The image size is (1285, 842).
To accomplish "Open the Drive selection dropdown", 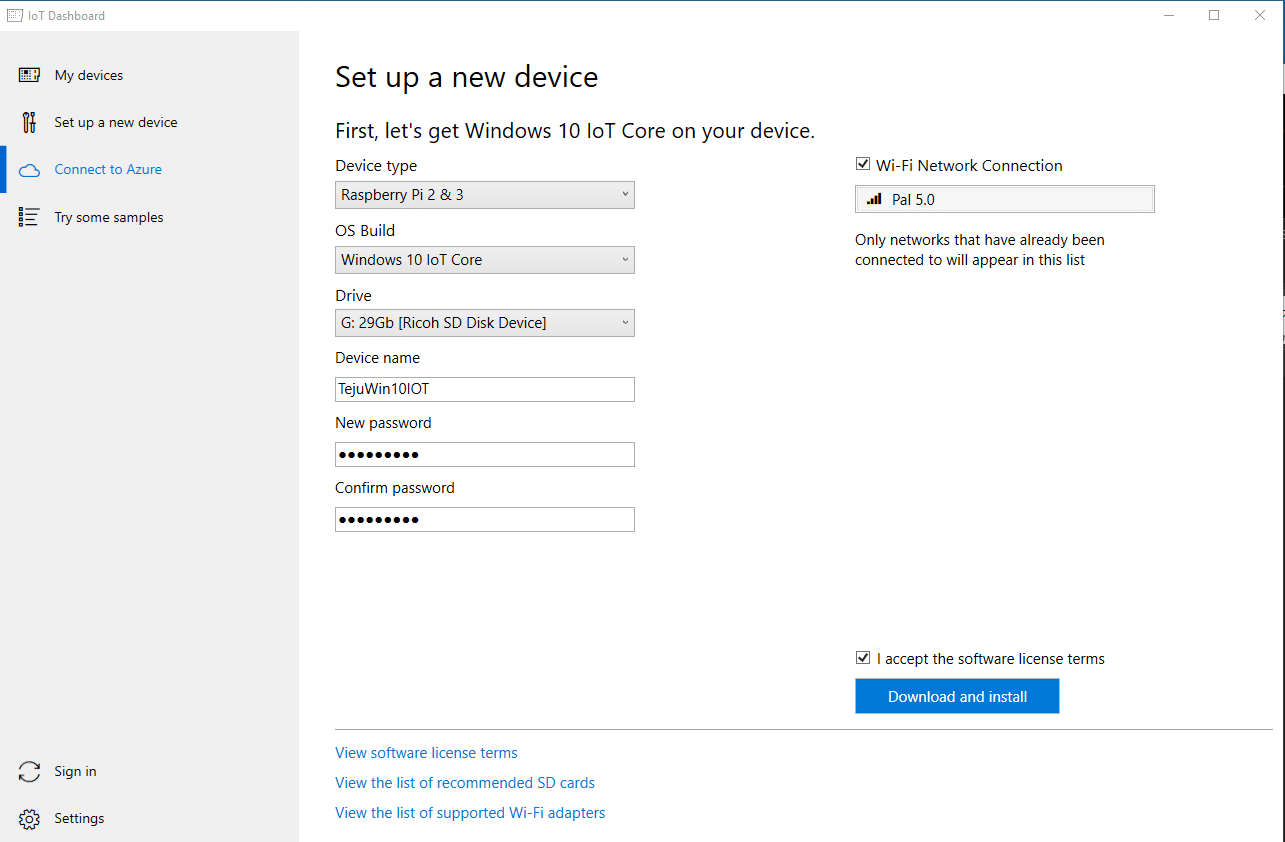I will click(485, 323).
